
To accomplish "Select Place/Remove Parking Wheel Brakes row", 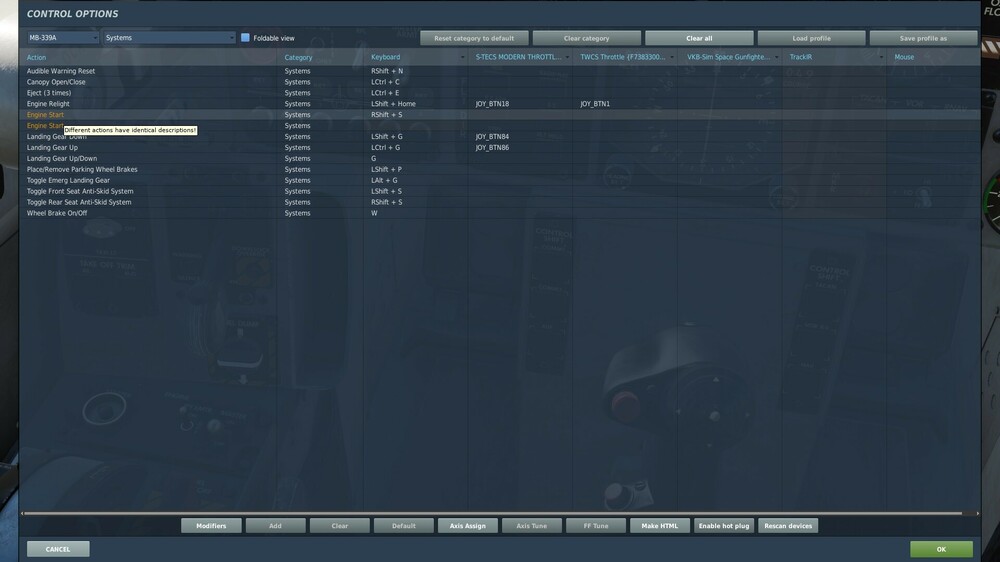I will coord(499,169).
